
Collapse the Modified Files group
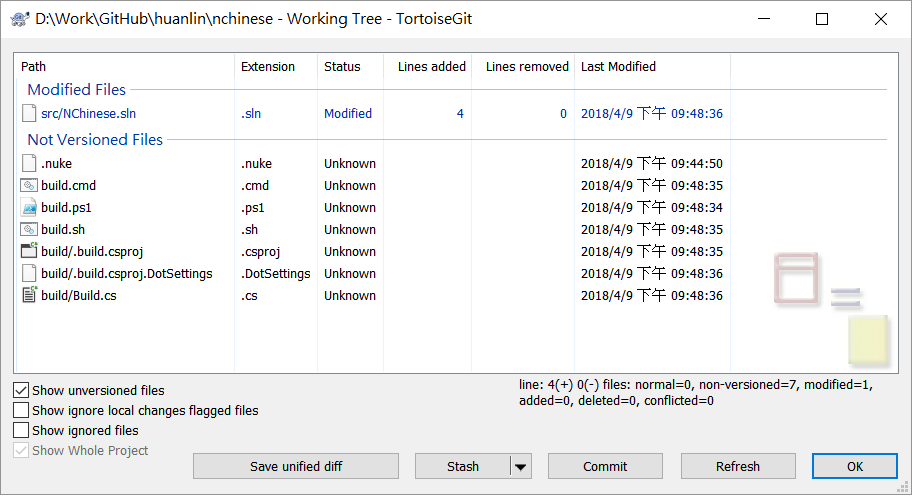pyautogui.click(x=77, y=90)
